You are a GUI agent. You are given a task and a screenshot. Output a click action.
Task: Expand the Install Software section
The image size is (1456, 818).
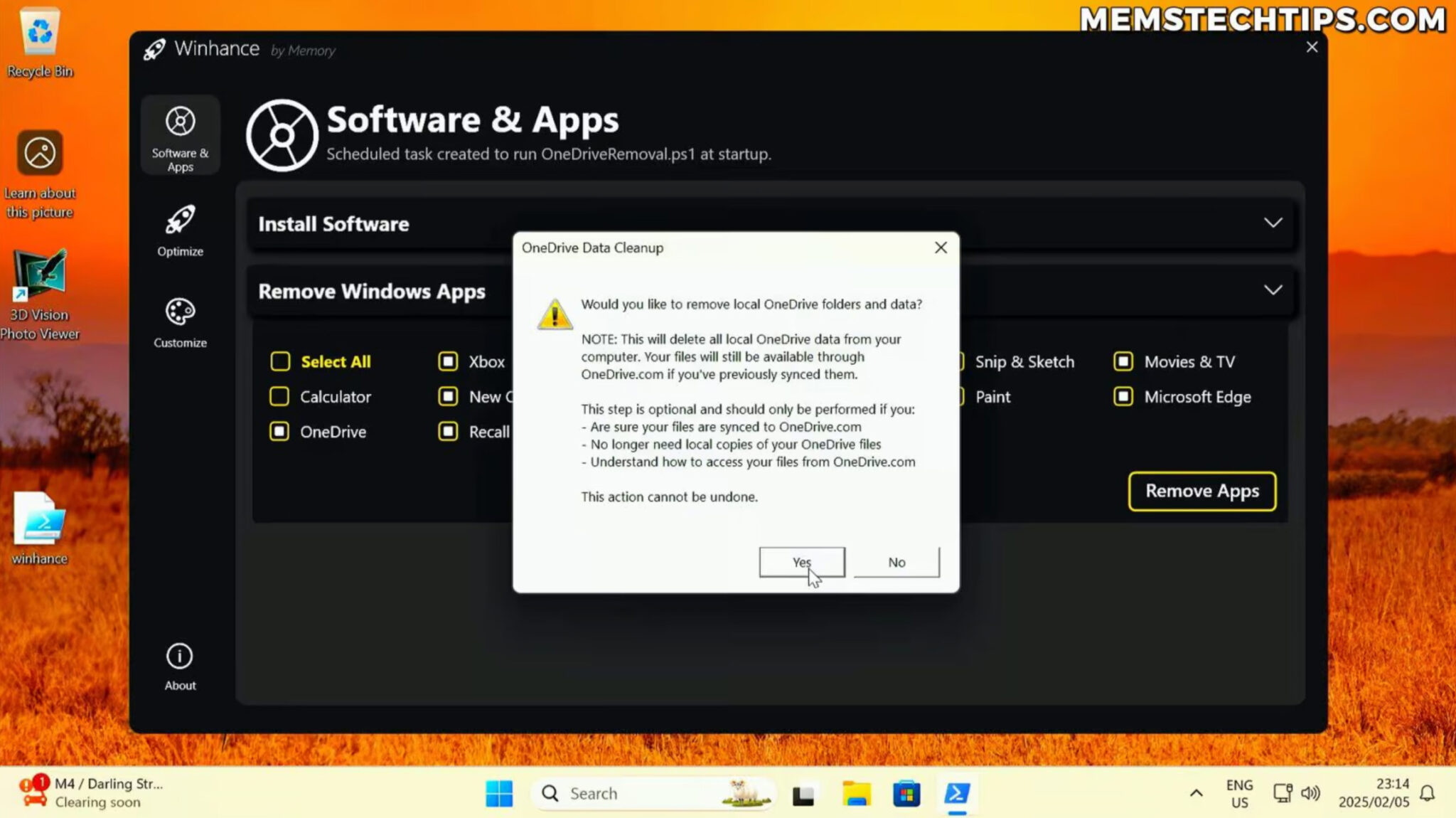(1273, 223)
